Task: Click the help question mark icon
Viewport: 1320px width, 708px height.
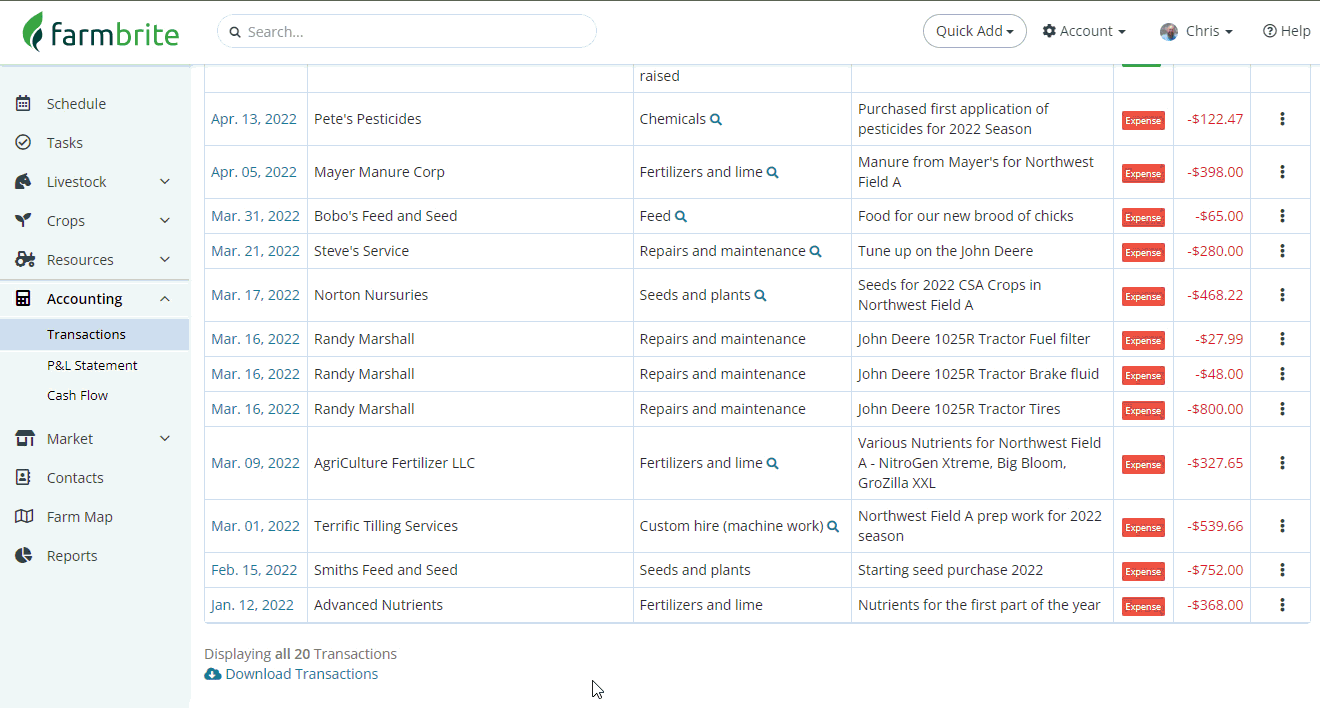Action: (1269, 31)
